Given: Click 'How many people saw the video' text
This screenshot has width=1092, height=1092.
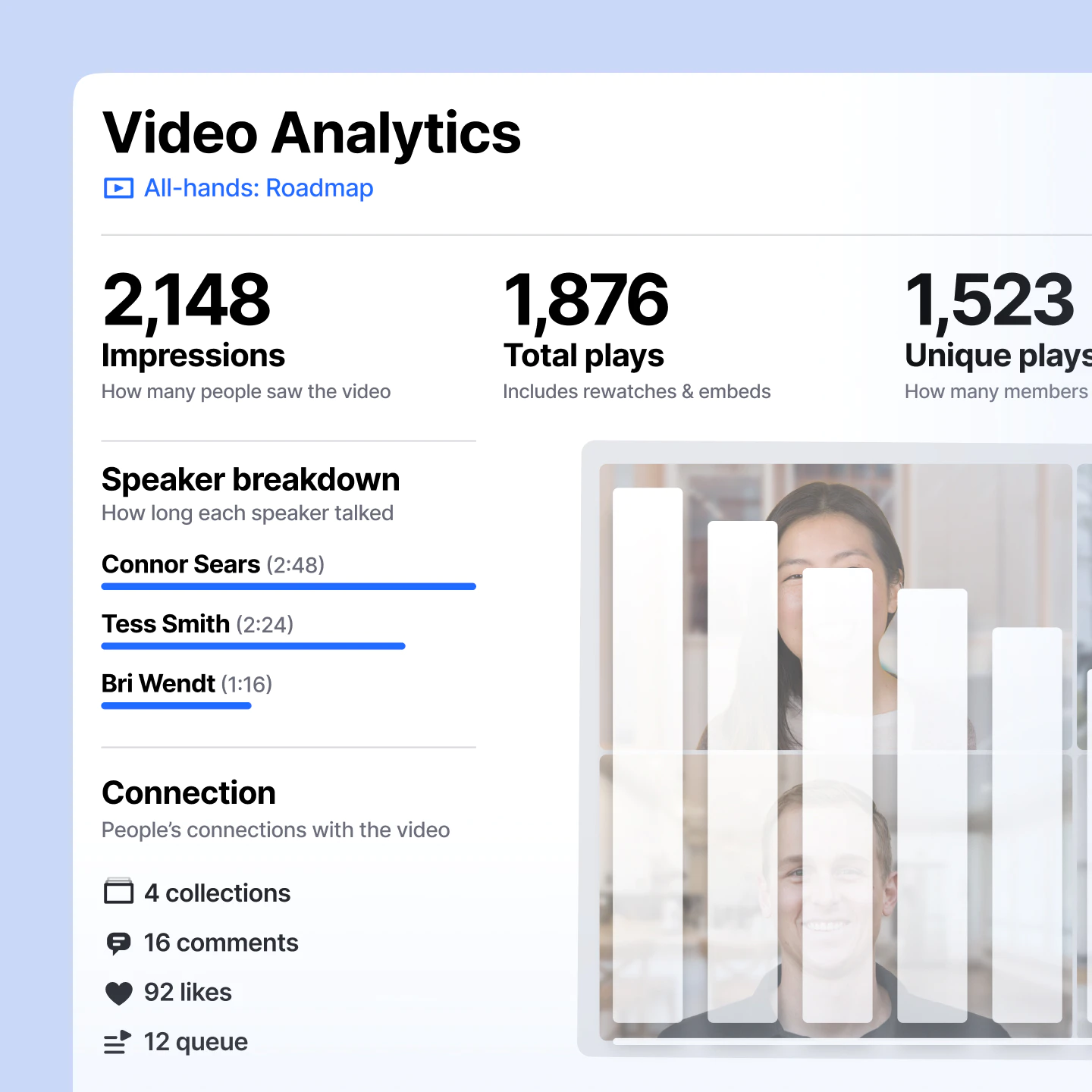Looking at the screenshot, I should [x=246, y=392].
